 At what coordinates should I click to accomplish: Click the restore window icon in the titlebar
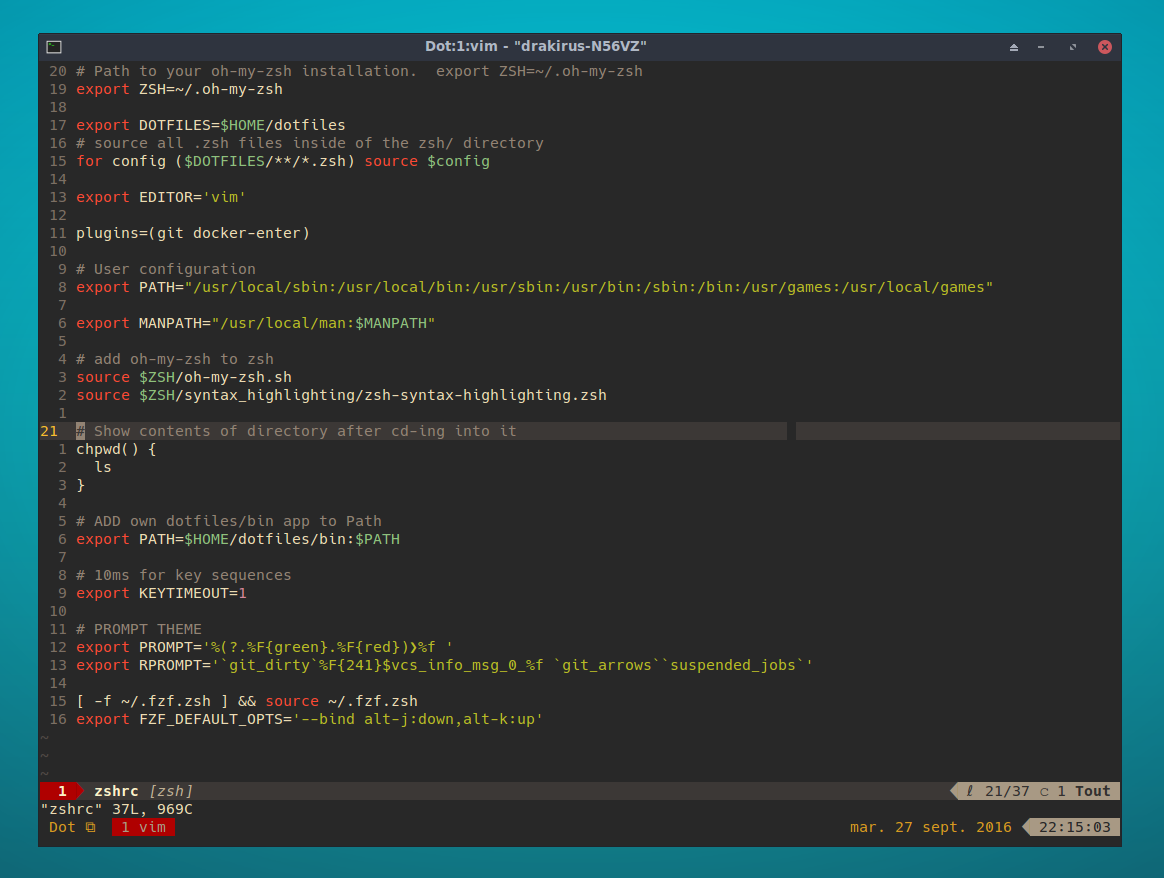tap(1073, 46)
